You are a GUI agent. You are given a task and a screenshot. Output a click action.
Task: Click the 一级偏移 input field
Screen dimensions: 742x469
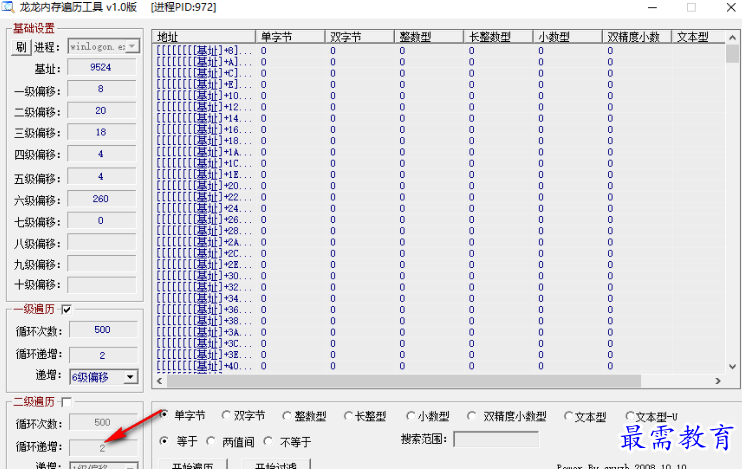[x=101, y=89]
